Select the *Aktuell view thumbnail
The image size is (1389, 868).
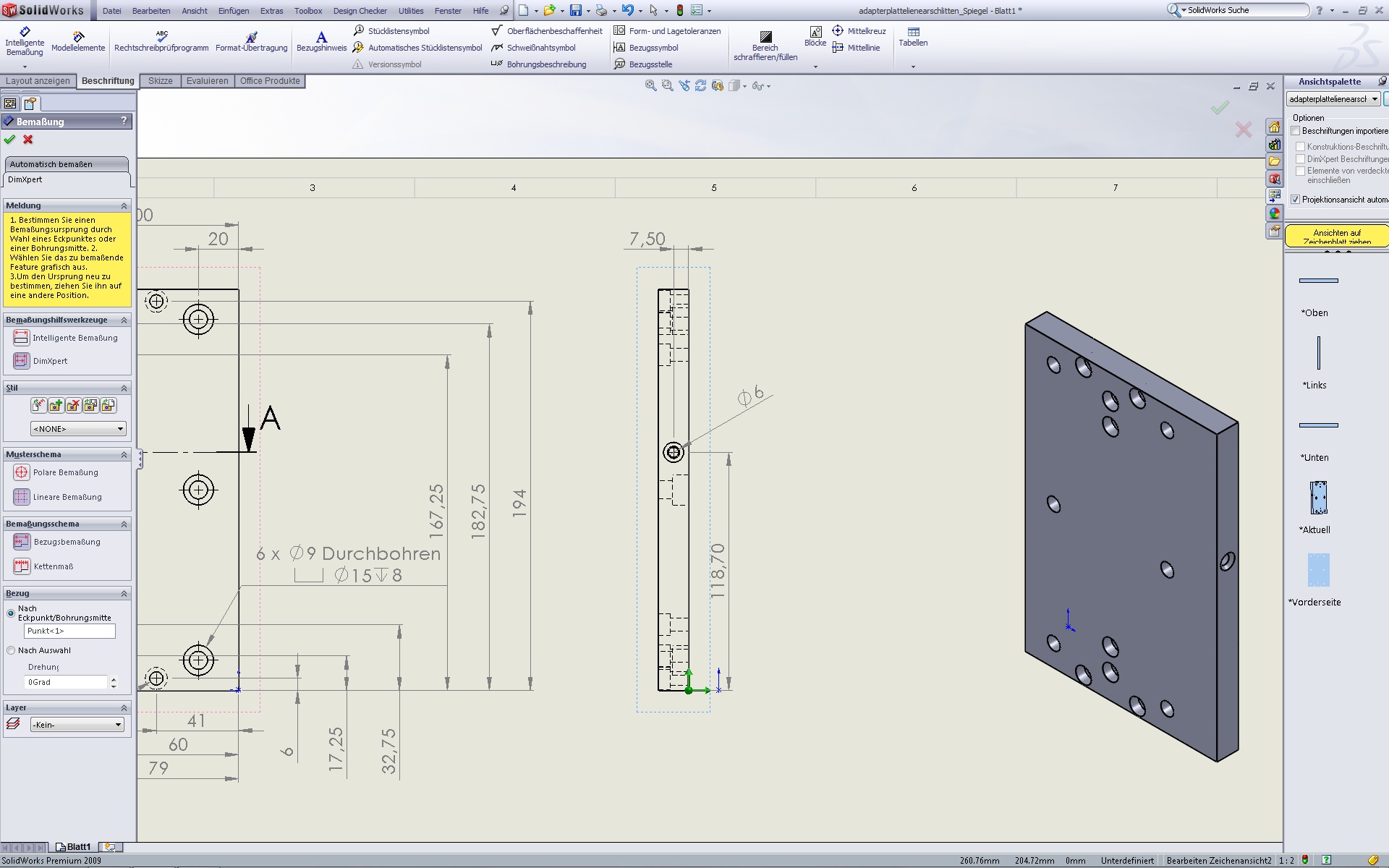point(1318,498)
